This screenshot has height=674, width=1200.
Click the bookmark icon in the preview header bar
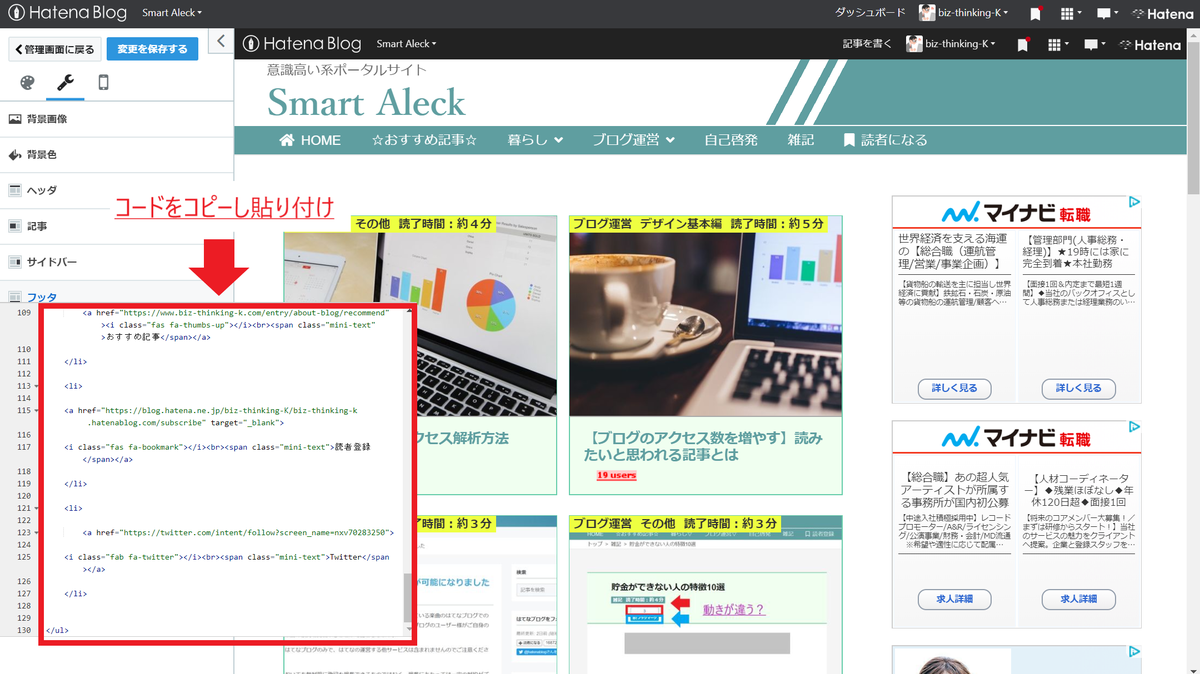coord(1022,45)
